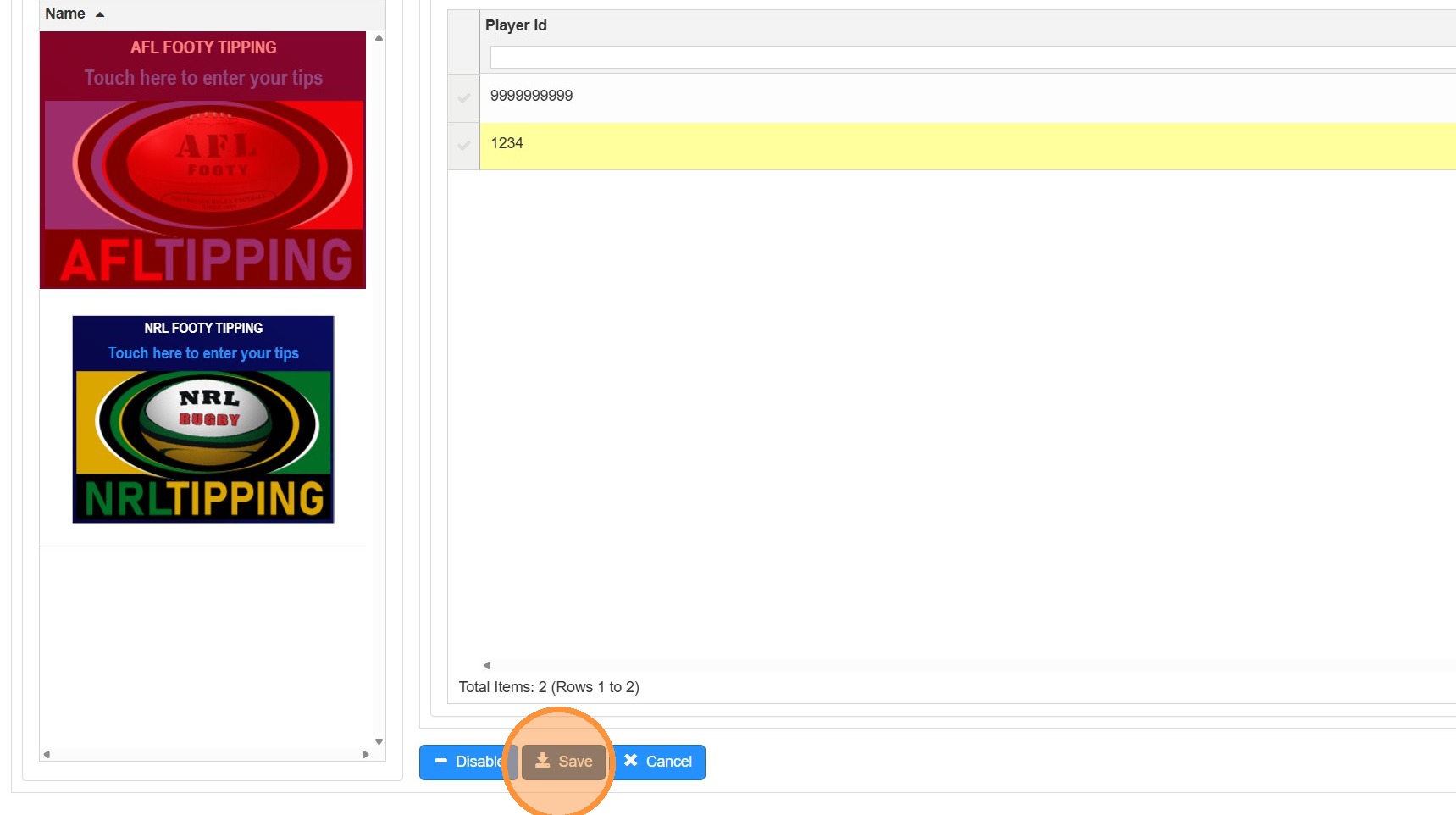
Task: Click the Cancel button
Action: (658, 762)
